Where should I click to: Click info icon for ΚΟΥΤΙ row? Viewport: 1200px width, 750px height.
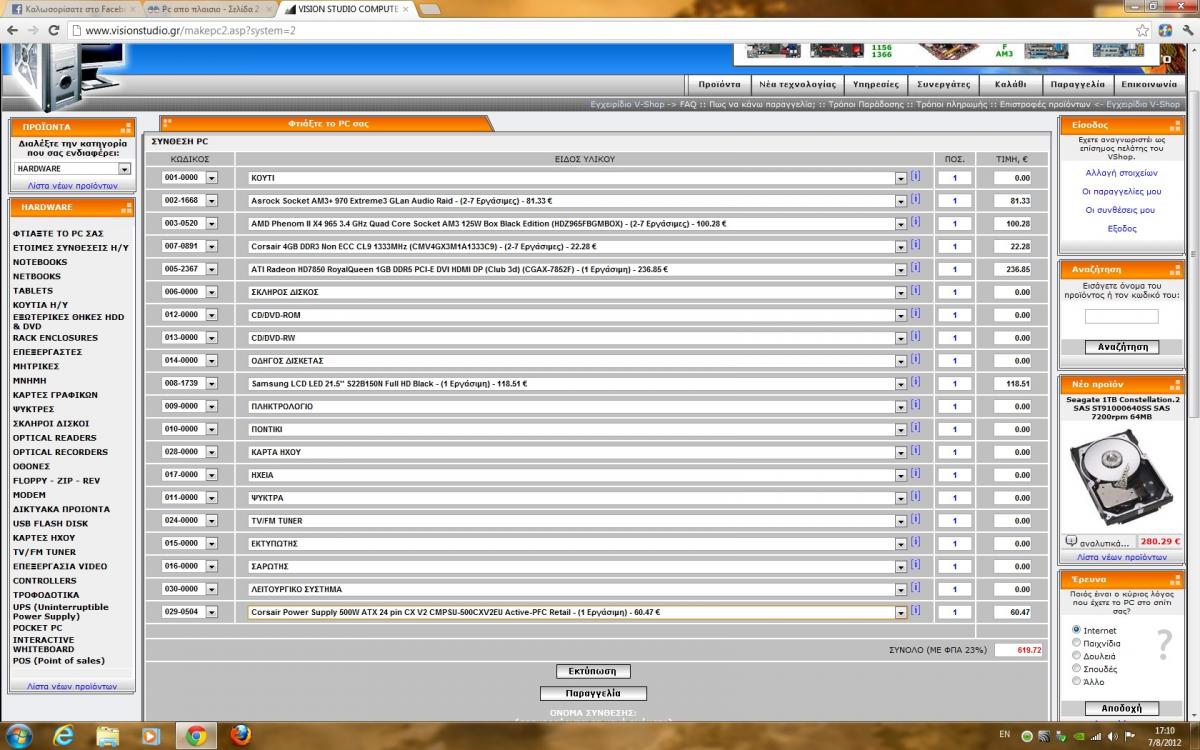coord(915,176)
